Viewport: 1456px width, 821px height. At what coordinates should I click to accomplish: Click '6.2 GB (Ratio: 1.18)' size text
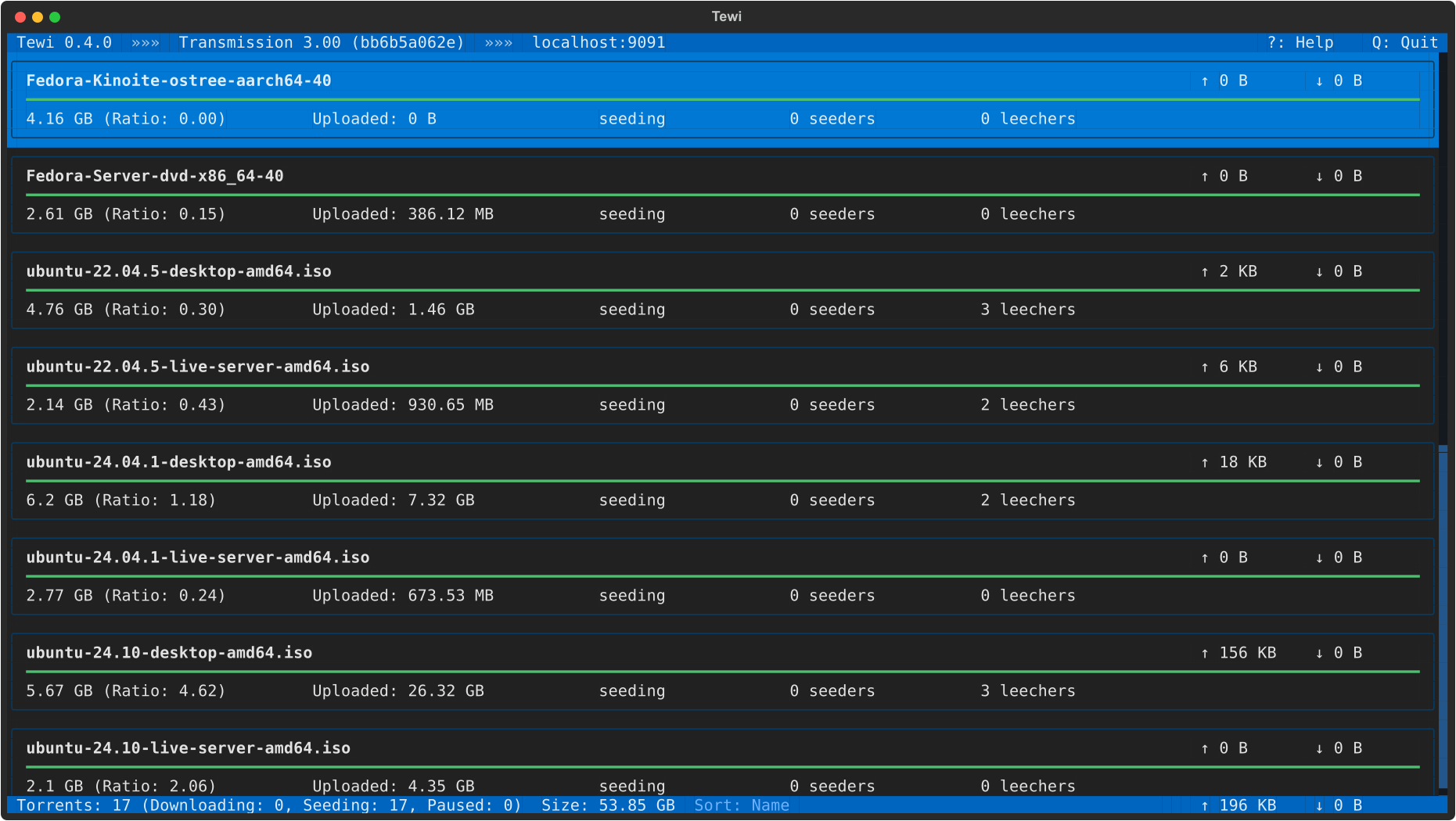coord(121,500)
